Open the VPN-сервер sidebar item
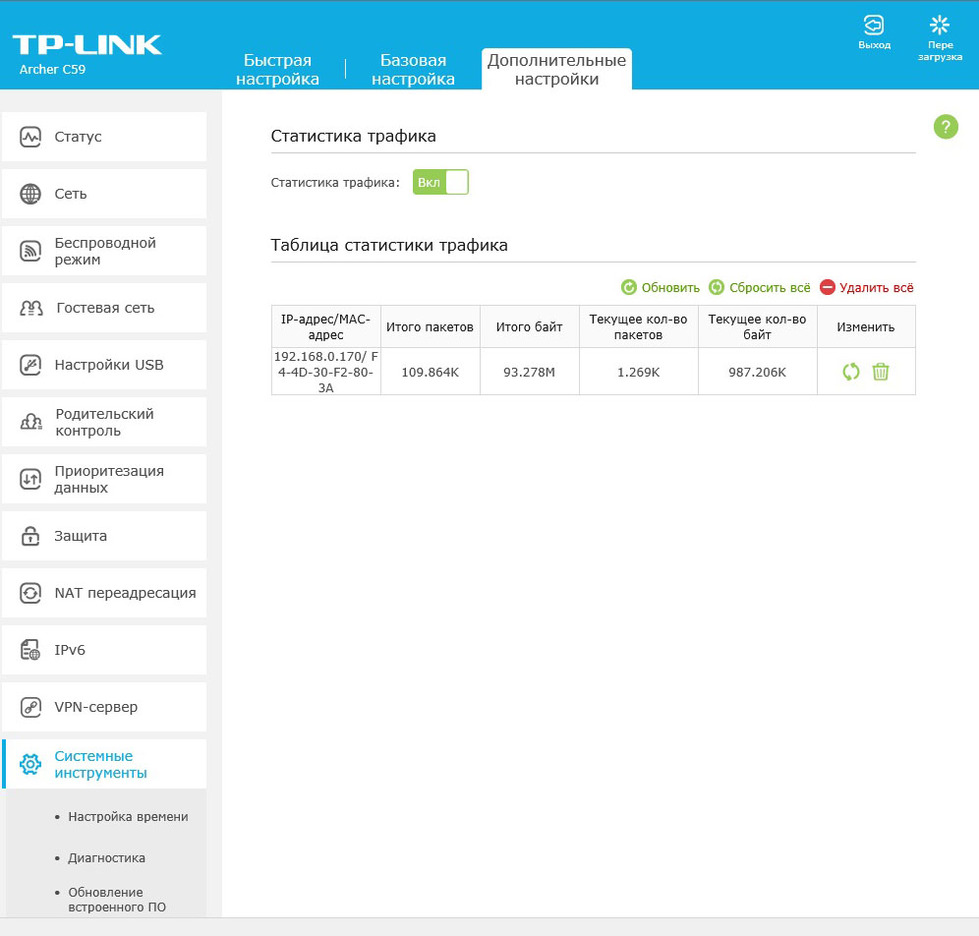Image resolution: width=979 pixels, height=936 pixels. coord(104,708)
